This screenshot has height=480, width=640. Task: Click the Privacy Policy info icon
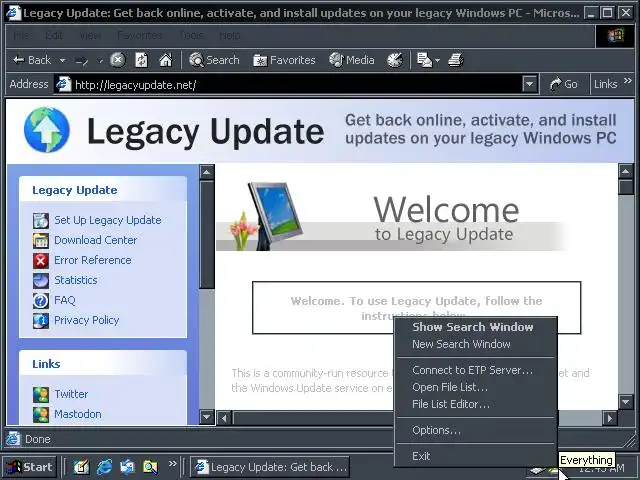coord(41,320)
